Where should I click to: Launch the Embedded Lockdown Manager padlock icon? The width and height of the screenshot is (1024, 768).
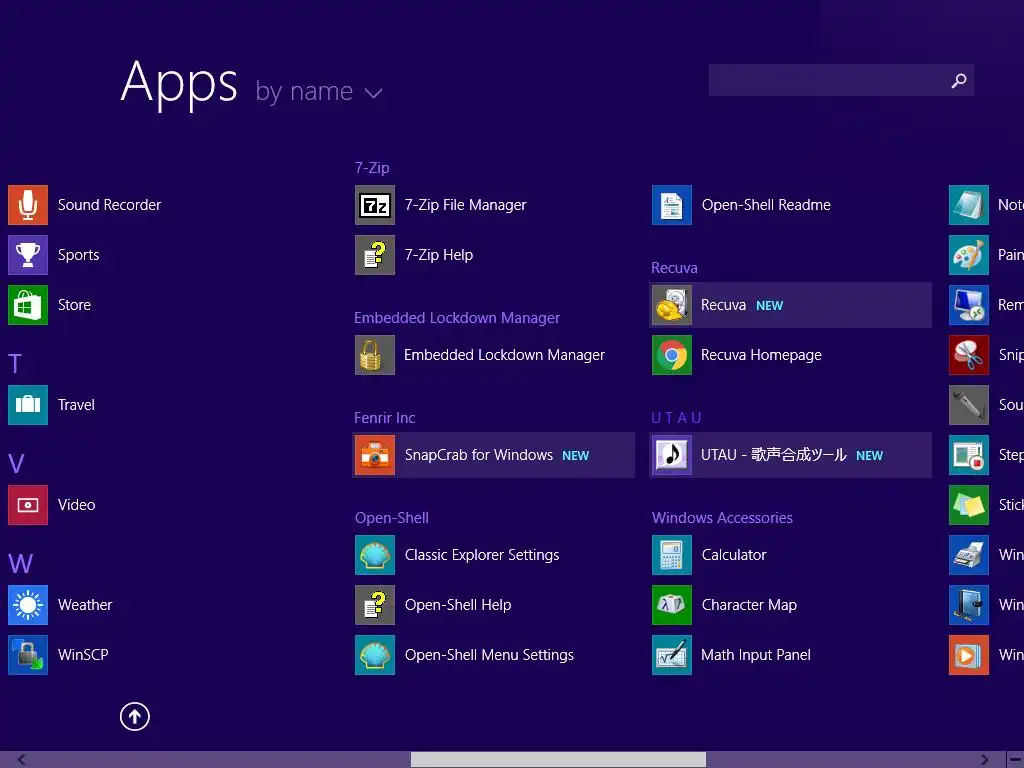[x=375, y=355]
